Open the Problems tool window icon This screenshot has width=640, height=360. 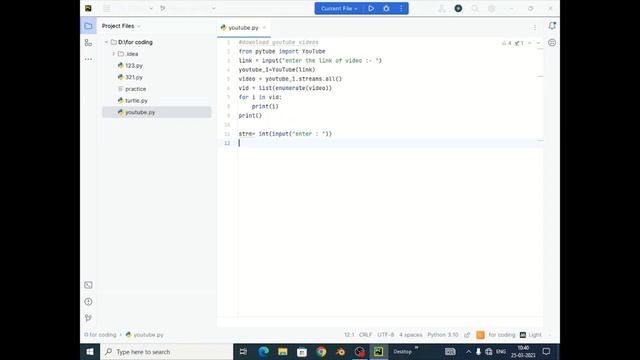(88, 302)
